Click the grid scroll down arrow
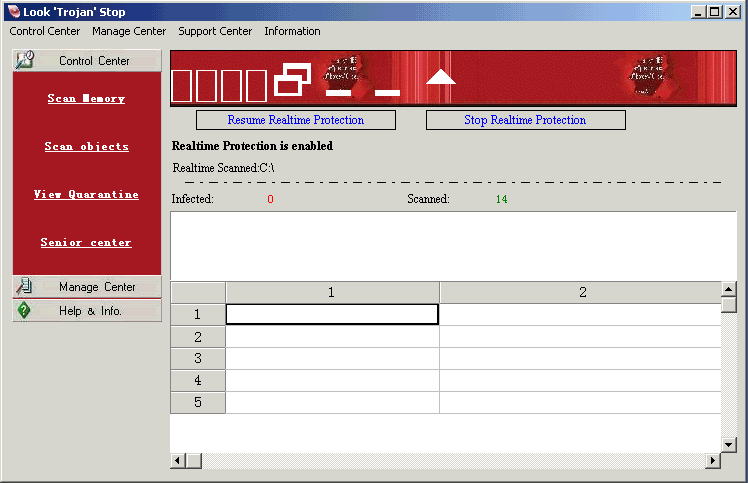Viewport: 748px width, 483px height. pyautogui.click(x=728, y=445)
